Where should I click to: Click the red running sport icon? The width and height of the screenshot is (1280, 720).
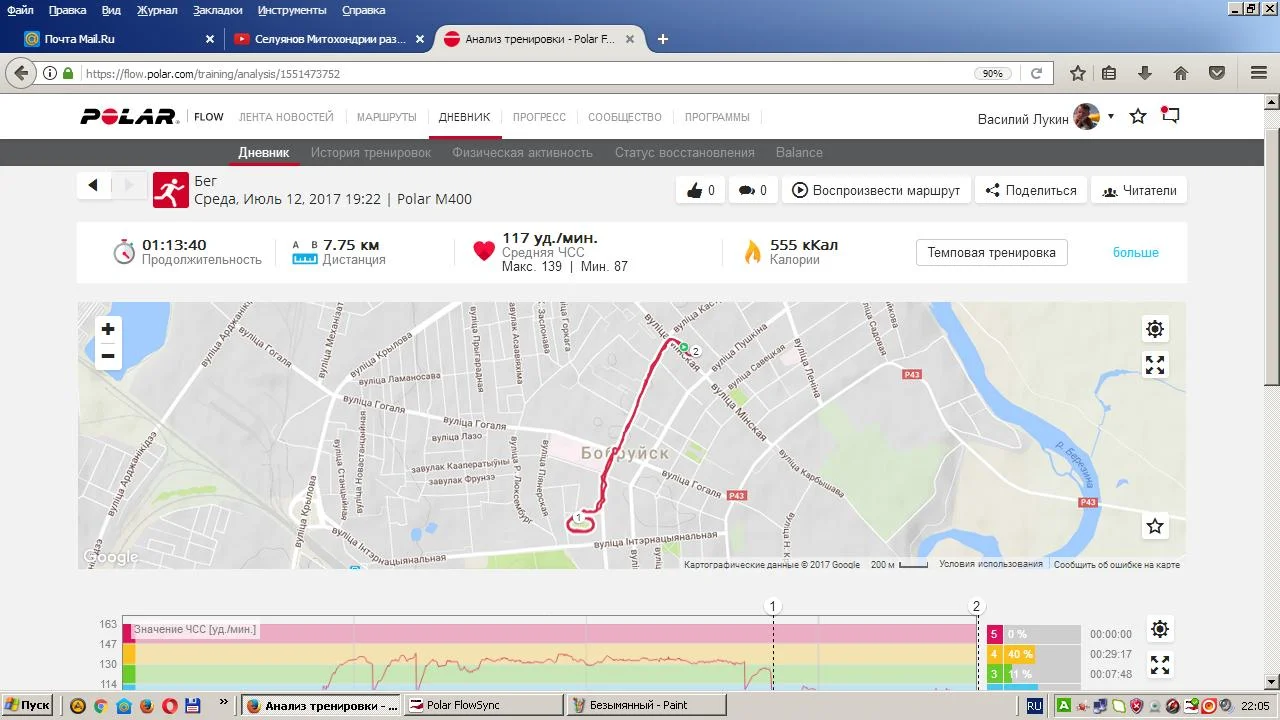[x=171, y=190]
